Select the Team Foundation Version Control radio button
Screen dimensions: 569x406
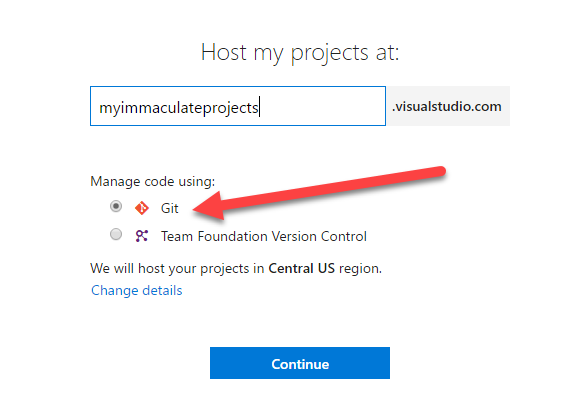[x=116, y=234]
